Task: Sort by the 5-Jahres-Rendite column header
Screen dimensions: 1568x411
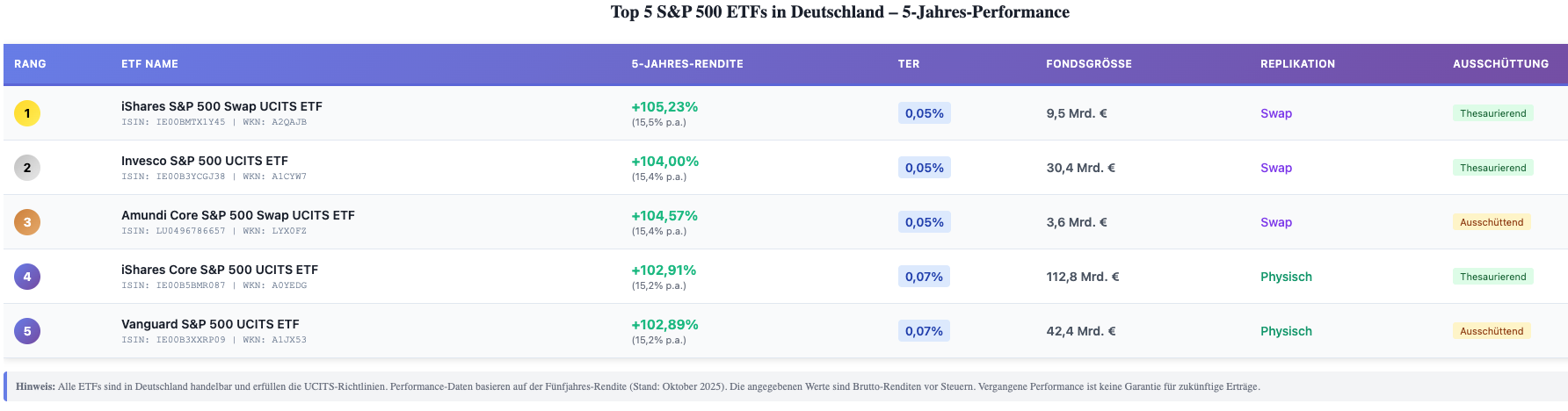Action: pos(686,64)
